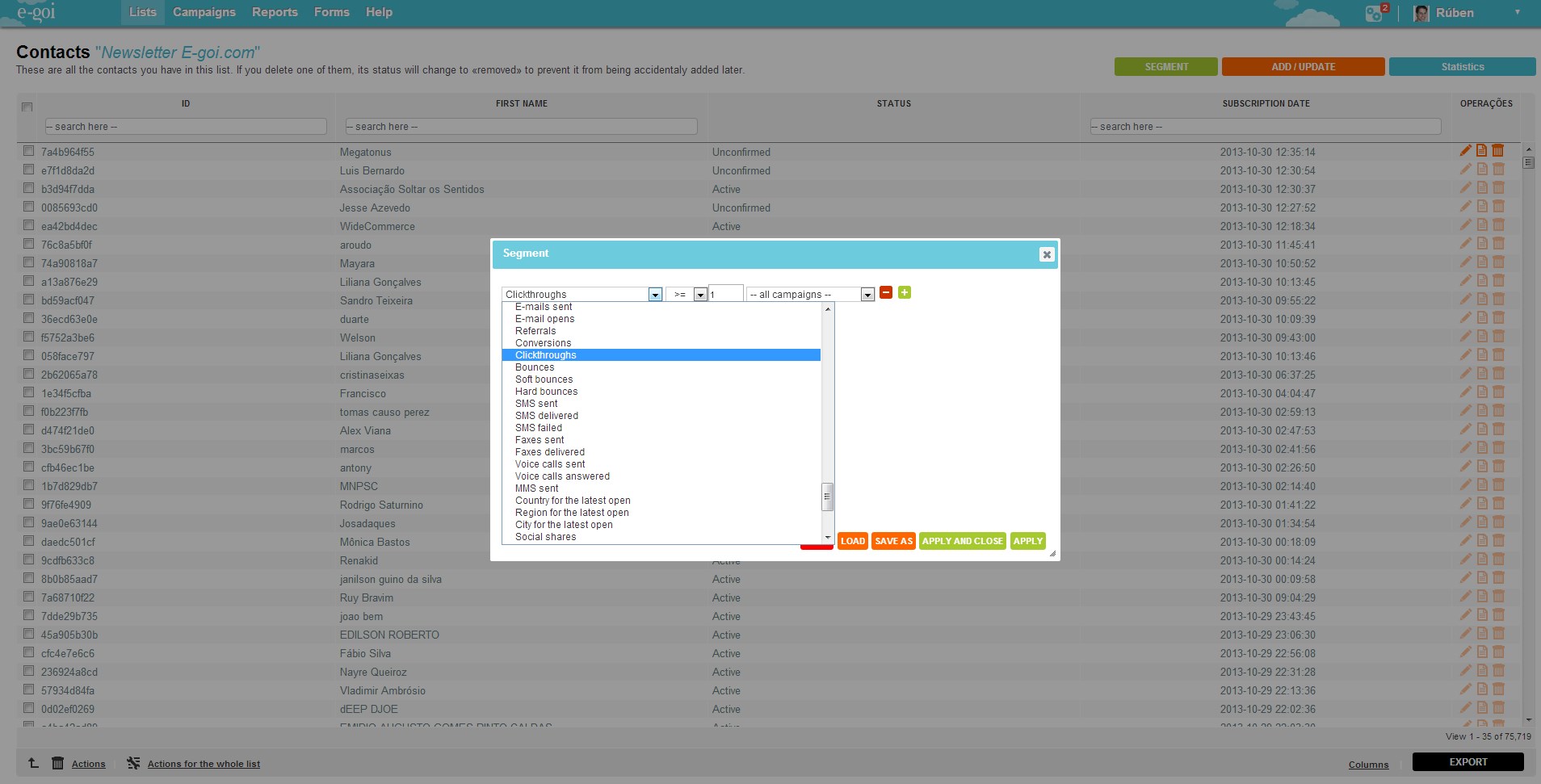Select 'Hard bounces' from the open list
This screenshot has height=784, width=1541.
[546, 392]
